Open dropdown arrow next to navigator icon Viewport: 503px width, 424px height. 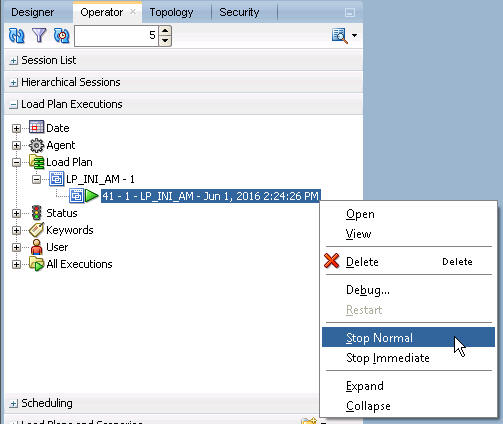(354, 35)
